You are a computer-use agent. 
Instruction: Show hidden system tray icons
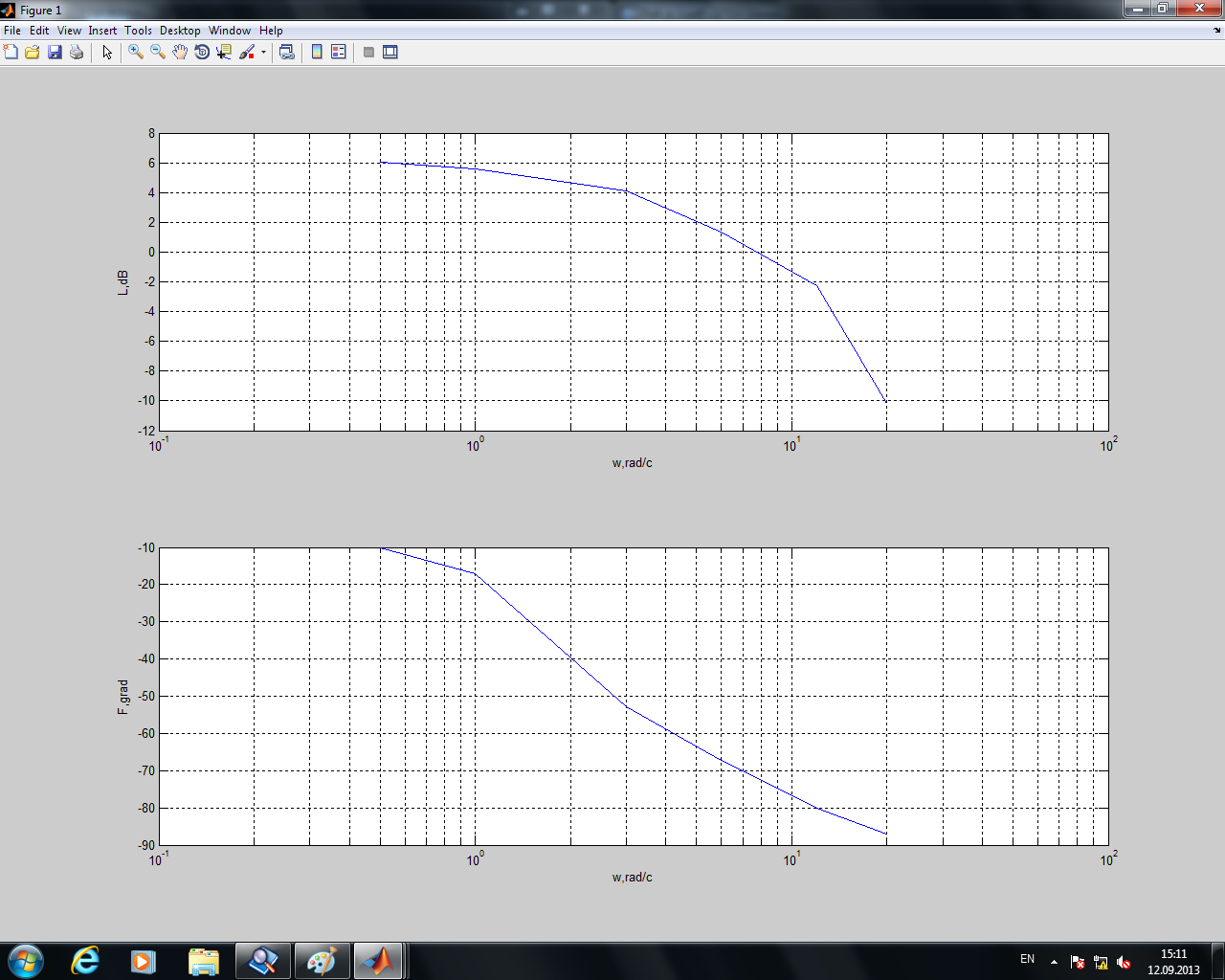click(x=1054, y=962)
